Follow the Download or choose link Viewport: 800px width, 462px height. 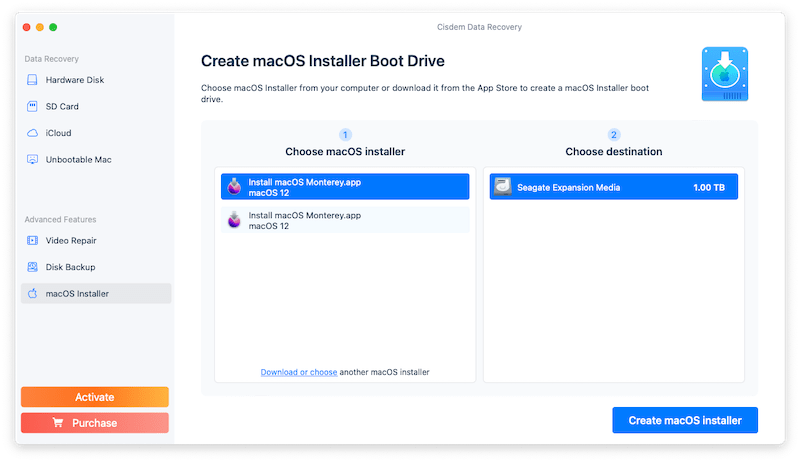tap(298, 372)
